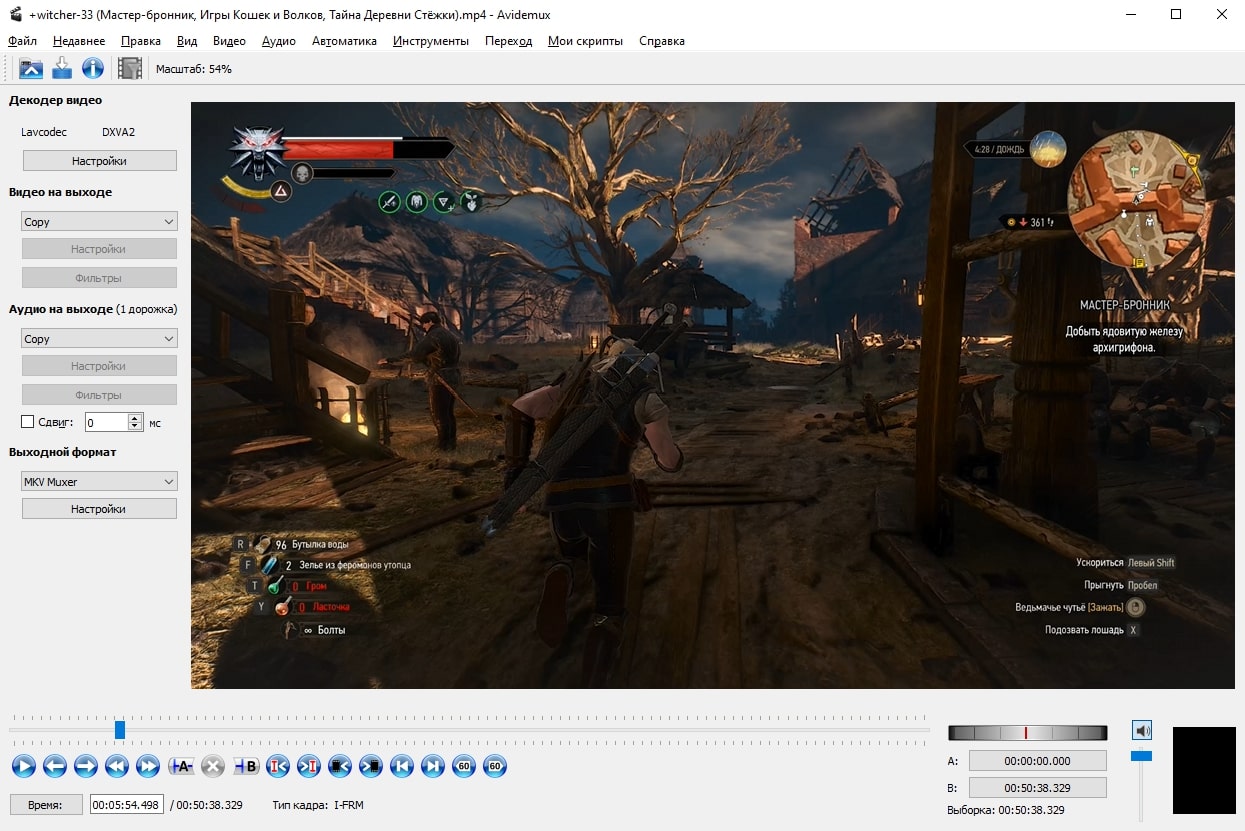Set selection end marker B
The image size is (1245, 831).
click(245, 766)
